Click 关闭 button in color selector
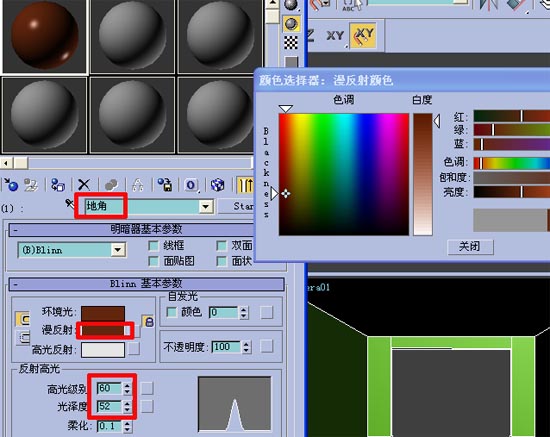Viewport: 550px width, 437px height. (470, 247)
